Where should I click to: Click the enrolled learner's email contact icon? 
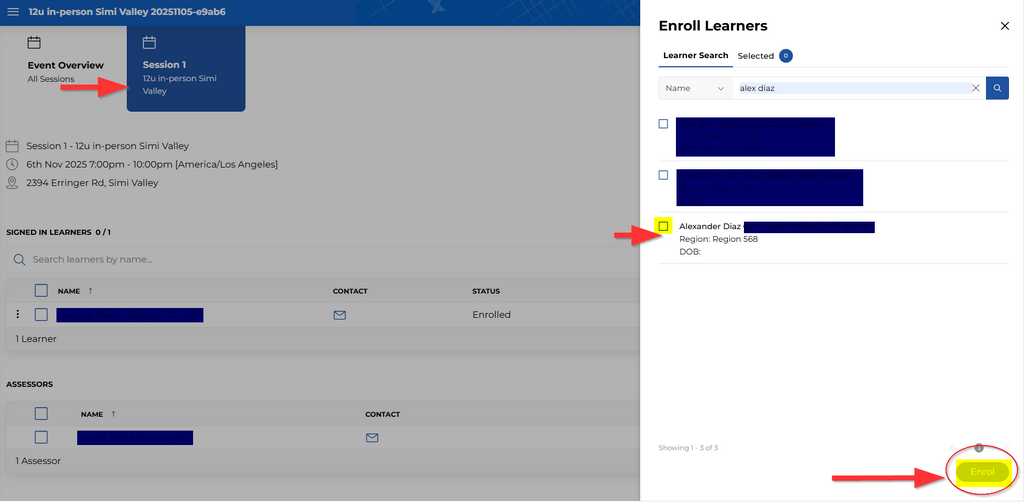point(339,315)
